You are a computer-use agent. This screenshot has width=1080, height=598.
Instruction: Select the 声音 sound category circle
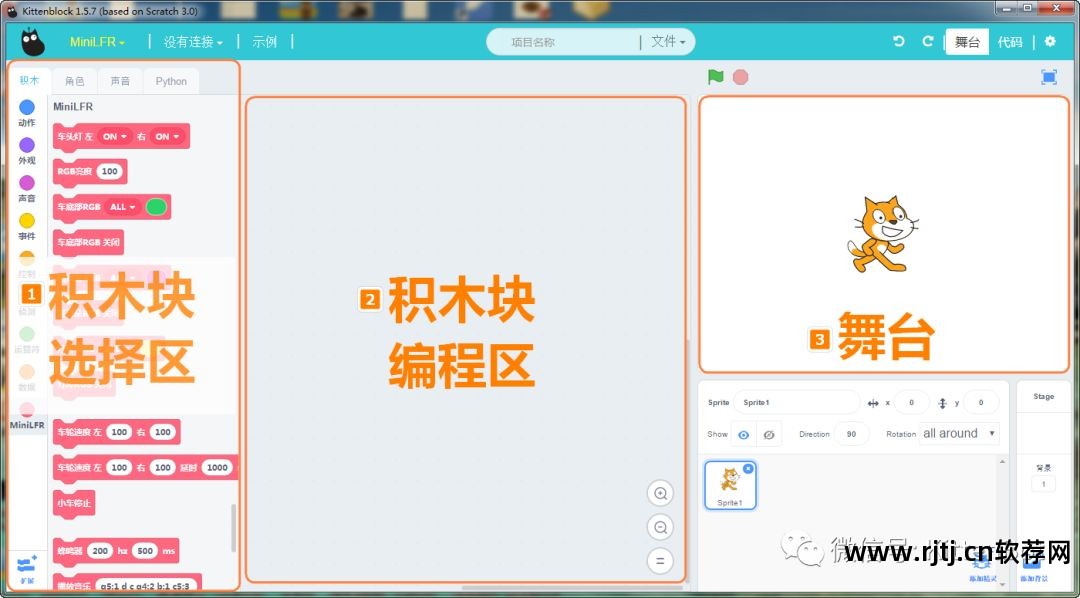pos(27,183)
